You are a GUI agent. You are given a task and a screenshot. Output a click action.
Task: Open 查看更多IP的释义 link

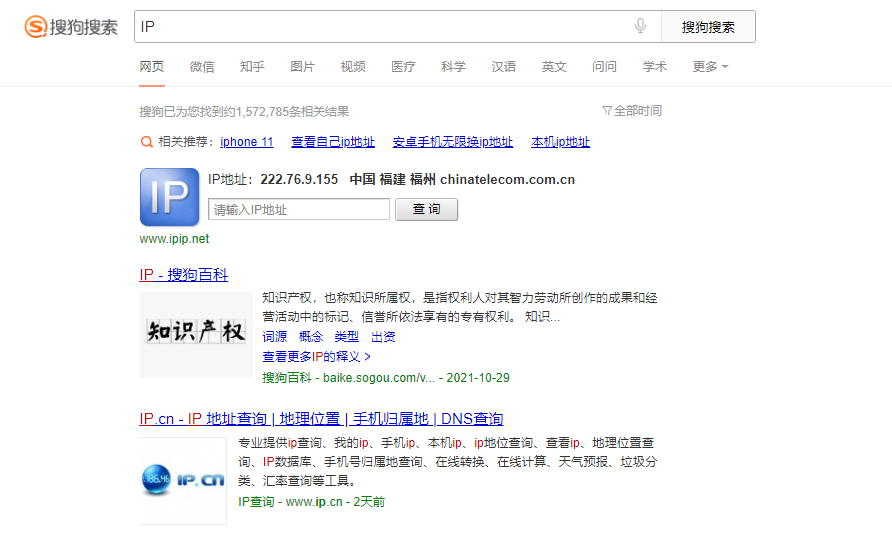[x=316, y=357]
